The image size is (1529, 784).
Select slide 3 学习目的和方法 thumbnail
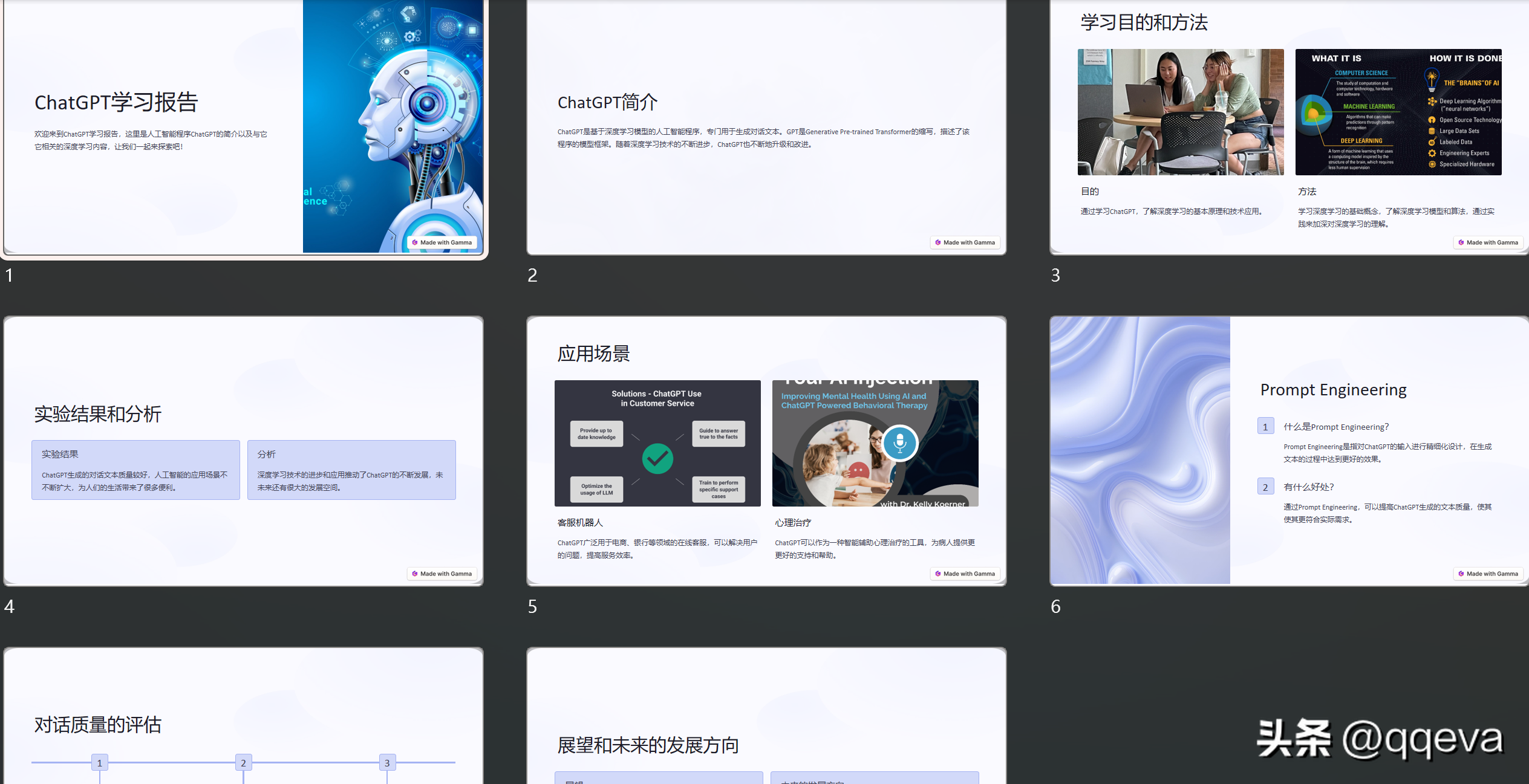(1289, 127)
